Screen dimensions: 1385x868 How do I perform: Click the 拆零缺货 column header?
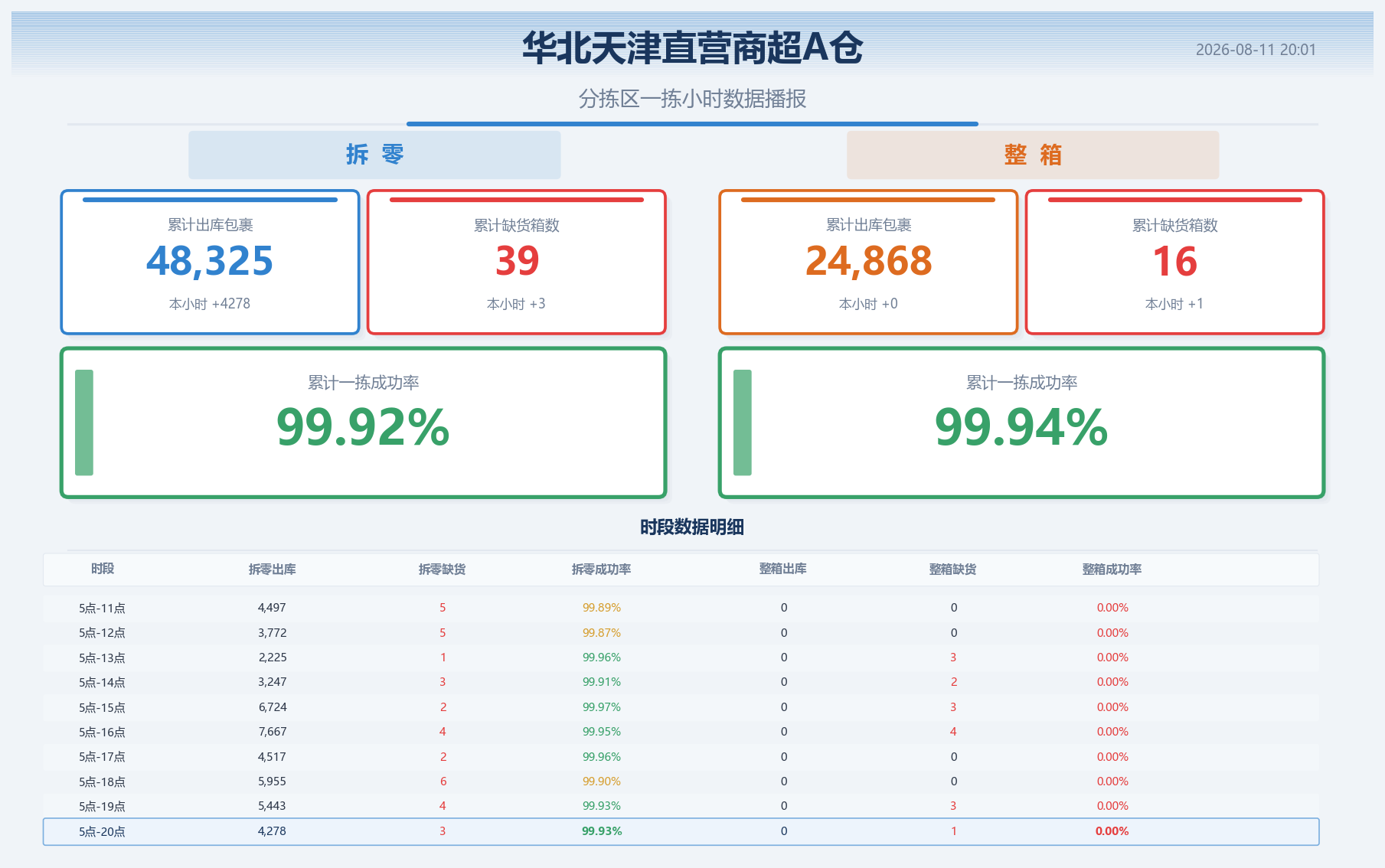(x=443, y=569)
